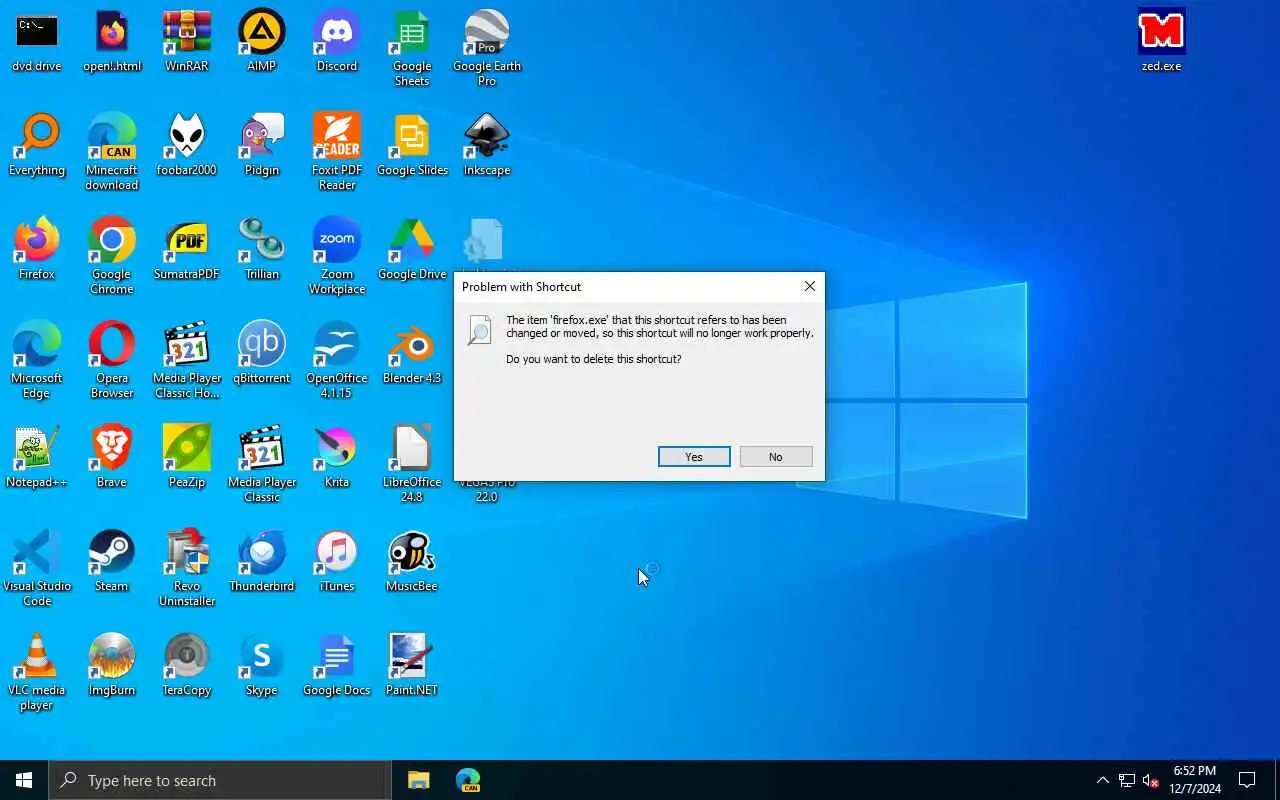Select the Trillian shortcut
Image resolution: width=1280 pixels, height=800 pixels.
pos(262,250)
